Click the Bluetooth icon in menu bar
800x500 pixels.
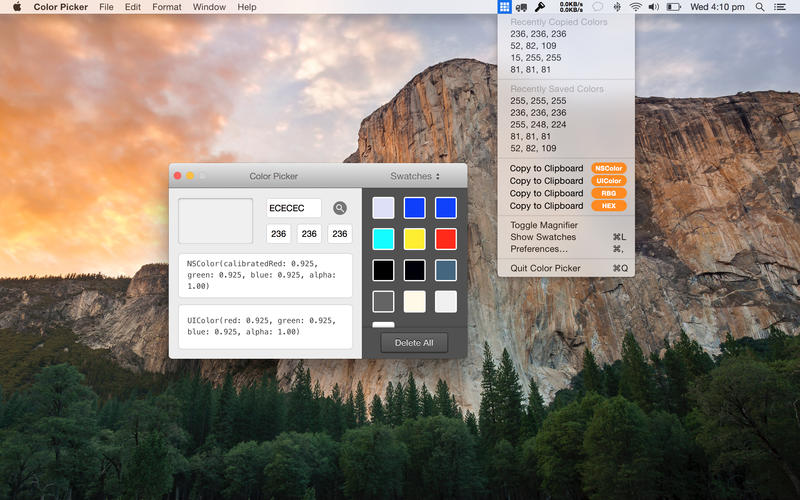point(616,7)
